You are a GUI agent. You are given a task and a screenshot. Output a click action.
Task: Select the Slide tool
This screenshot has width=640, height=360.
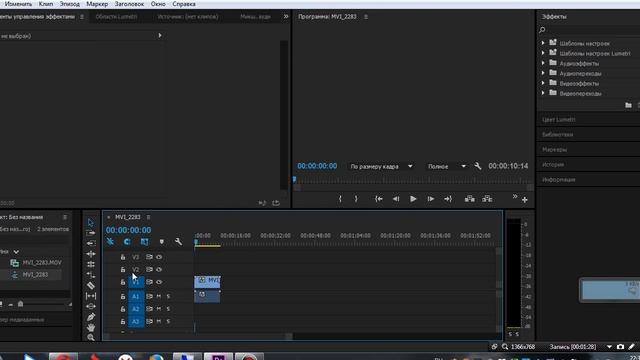tap(91, 306)
